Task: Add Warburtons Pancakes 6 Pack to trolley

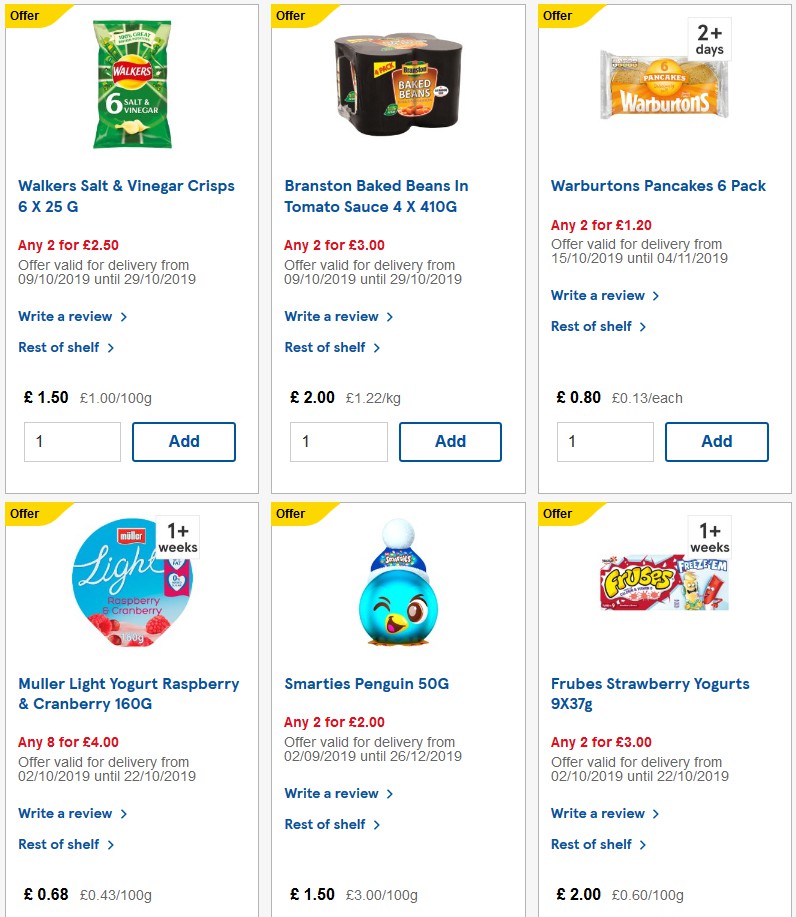Action: click(717, 441)
